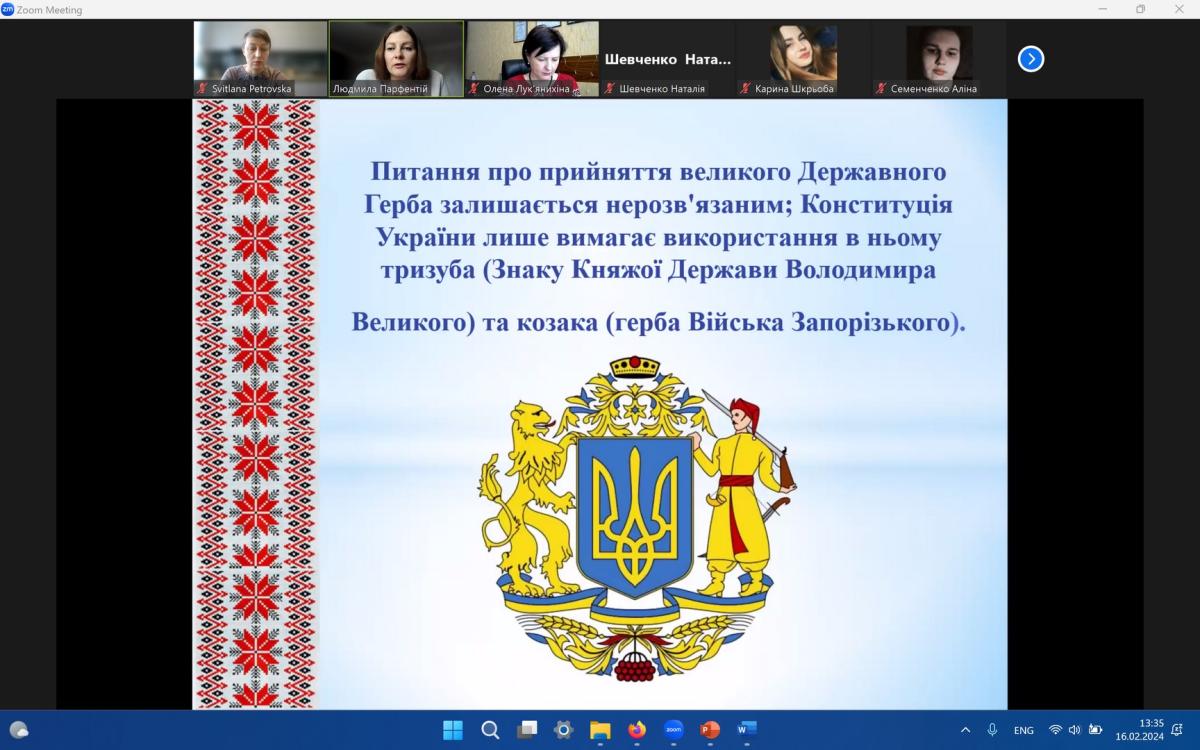Image resolution: width=1200 pixels, height=750 pixels.
Task: Click the speaker volume icon
Action: [1074, 730]
